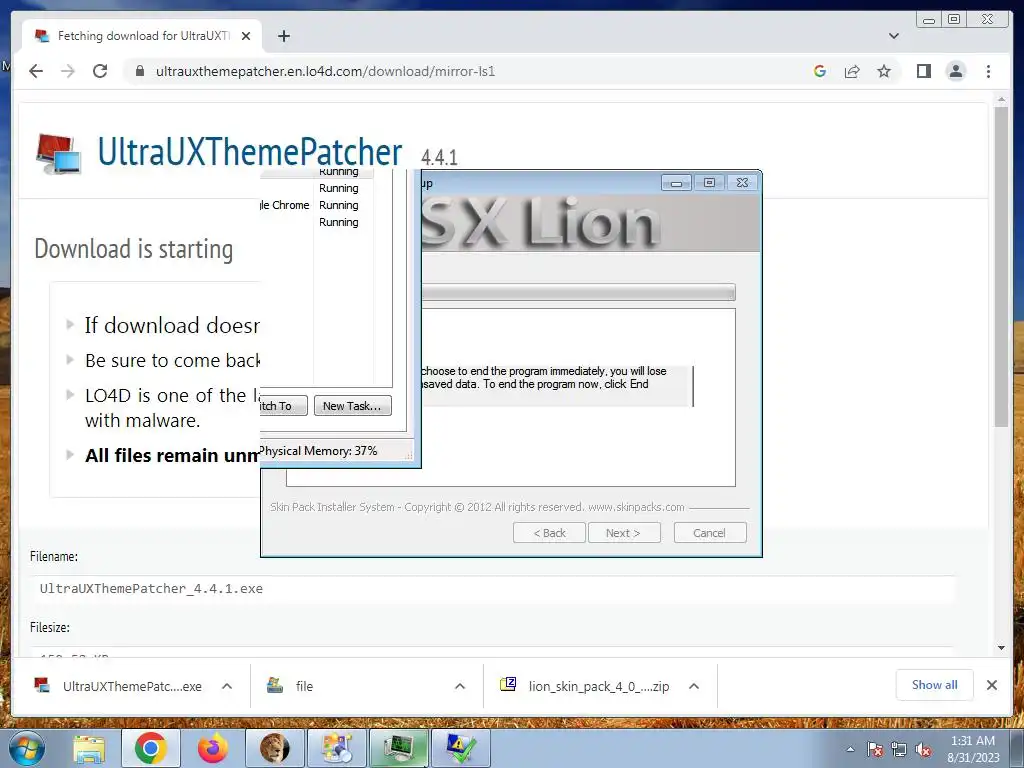Click the muted volume tray icon

pyautogui.click(x=923, y=749)
